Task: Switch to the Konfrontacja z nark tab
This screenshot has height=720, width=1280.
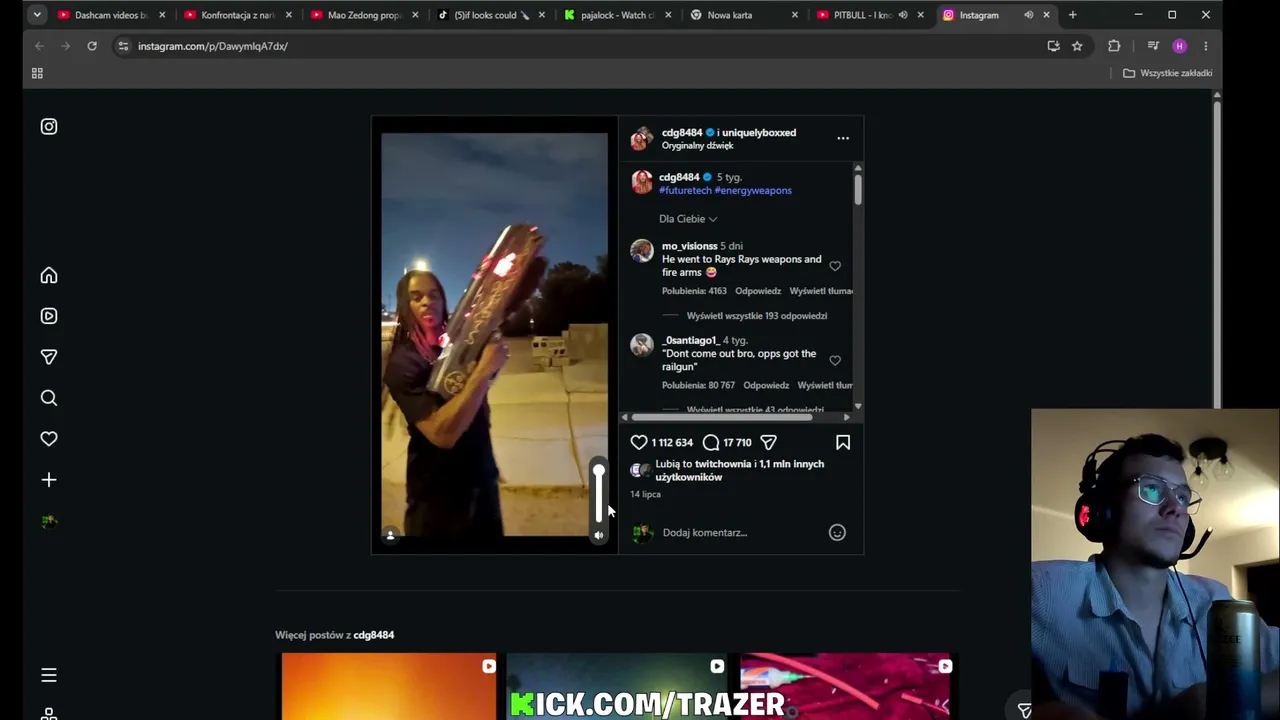Action: [237, 15]
